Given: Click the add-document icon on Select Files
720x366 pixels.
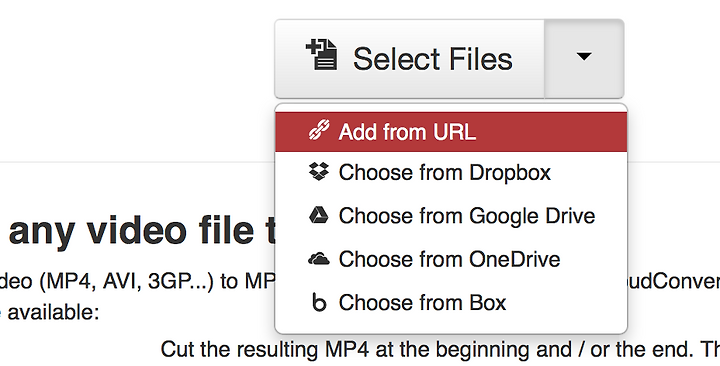Looking at the screenshot, I should coord(321,55).
